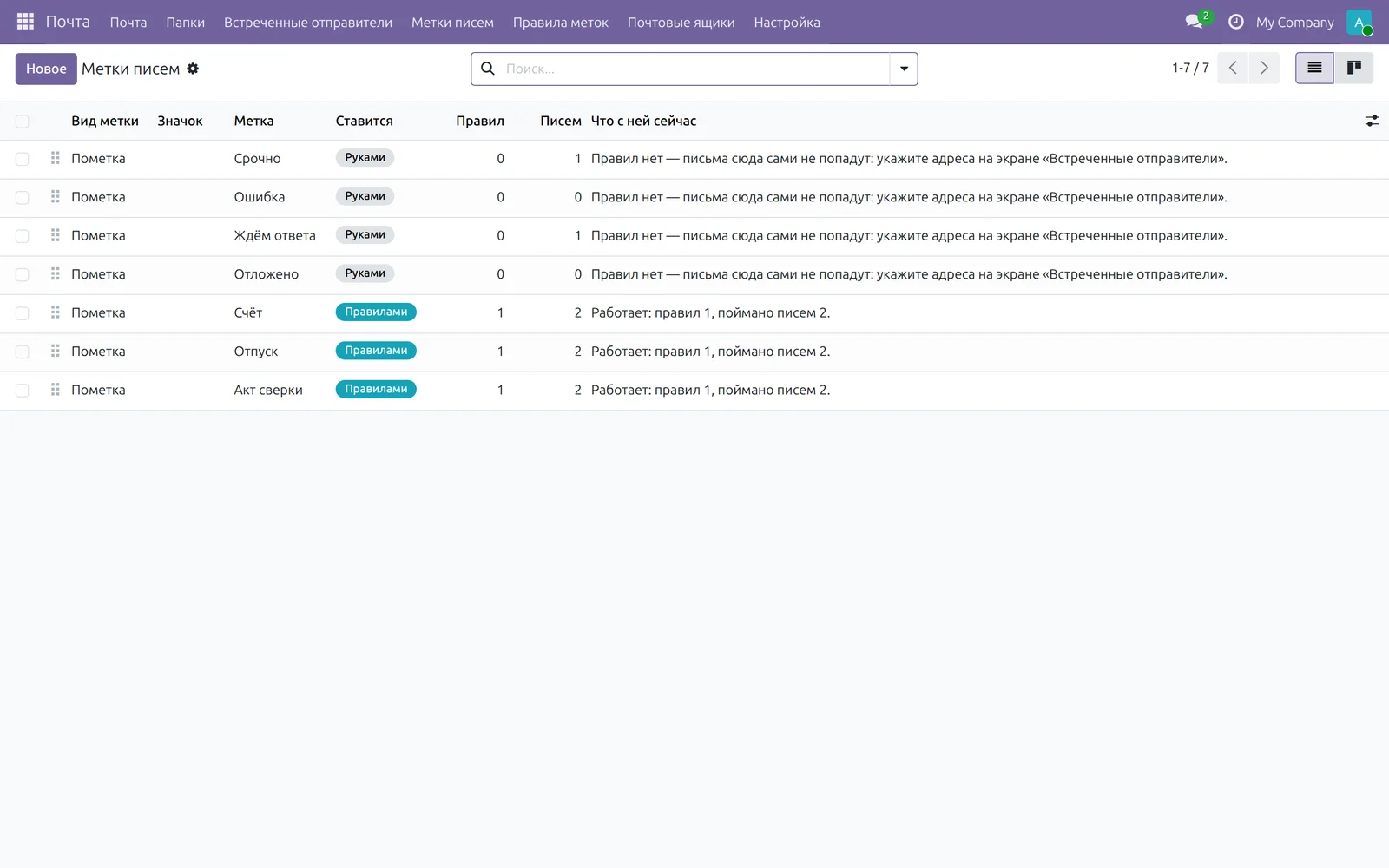Toggle the select-all header checkbox
Viewport: 1389px width, 868px height.
click(23, 122)
